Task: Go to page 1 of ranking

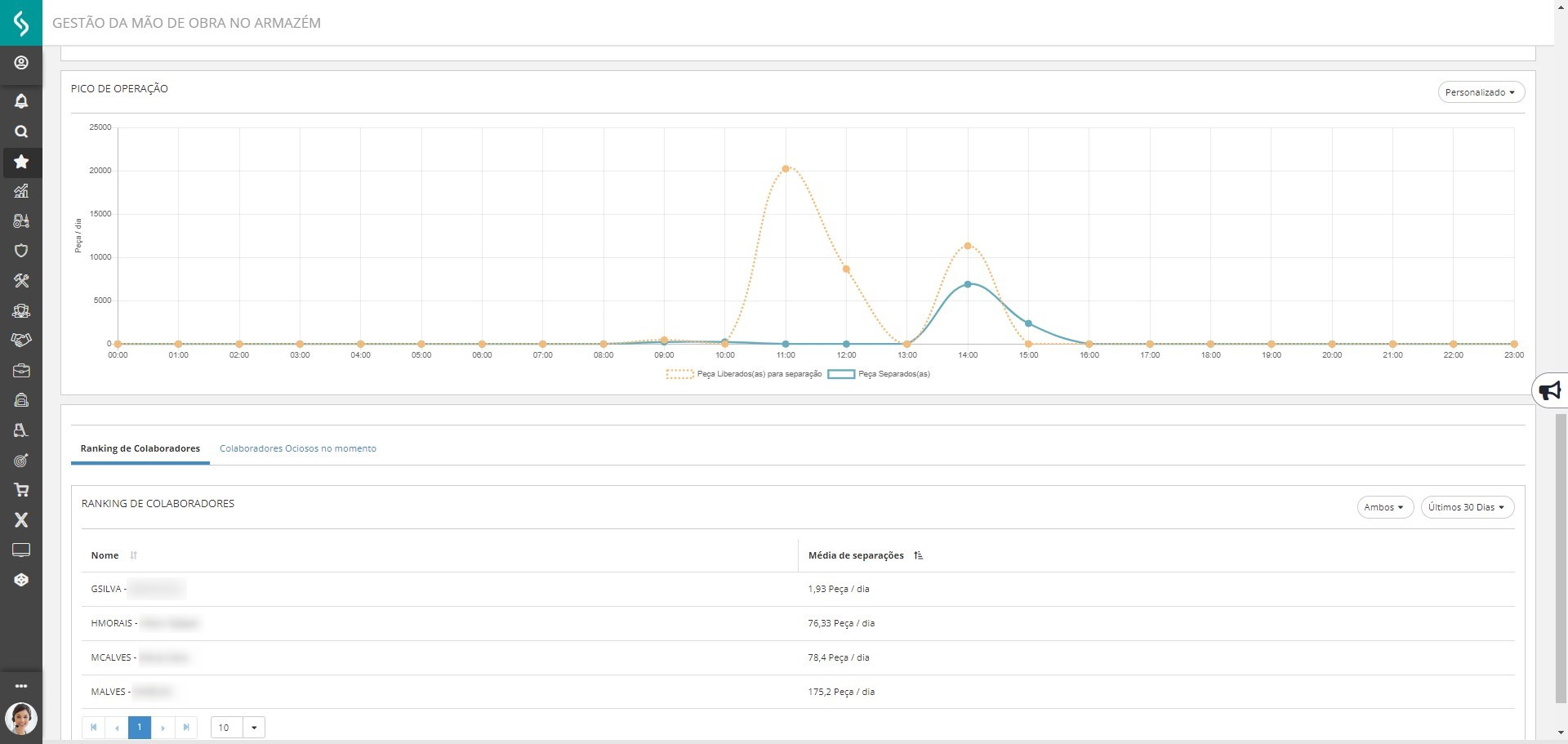Action: (140, 727)
